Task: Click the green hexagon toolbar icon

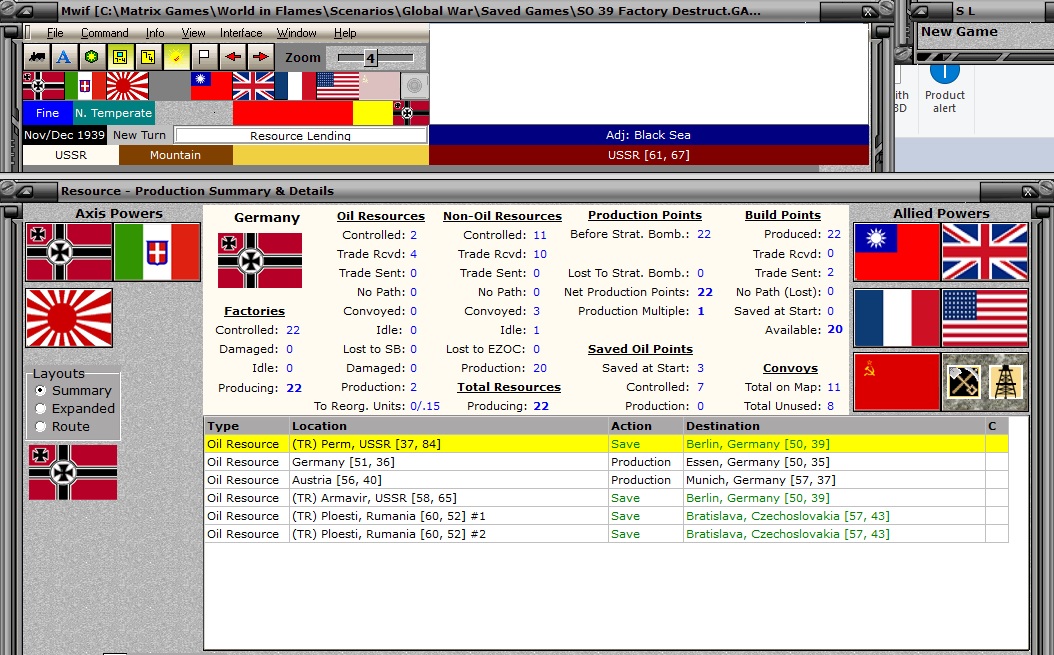Action: [92, 57]
